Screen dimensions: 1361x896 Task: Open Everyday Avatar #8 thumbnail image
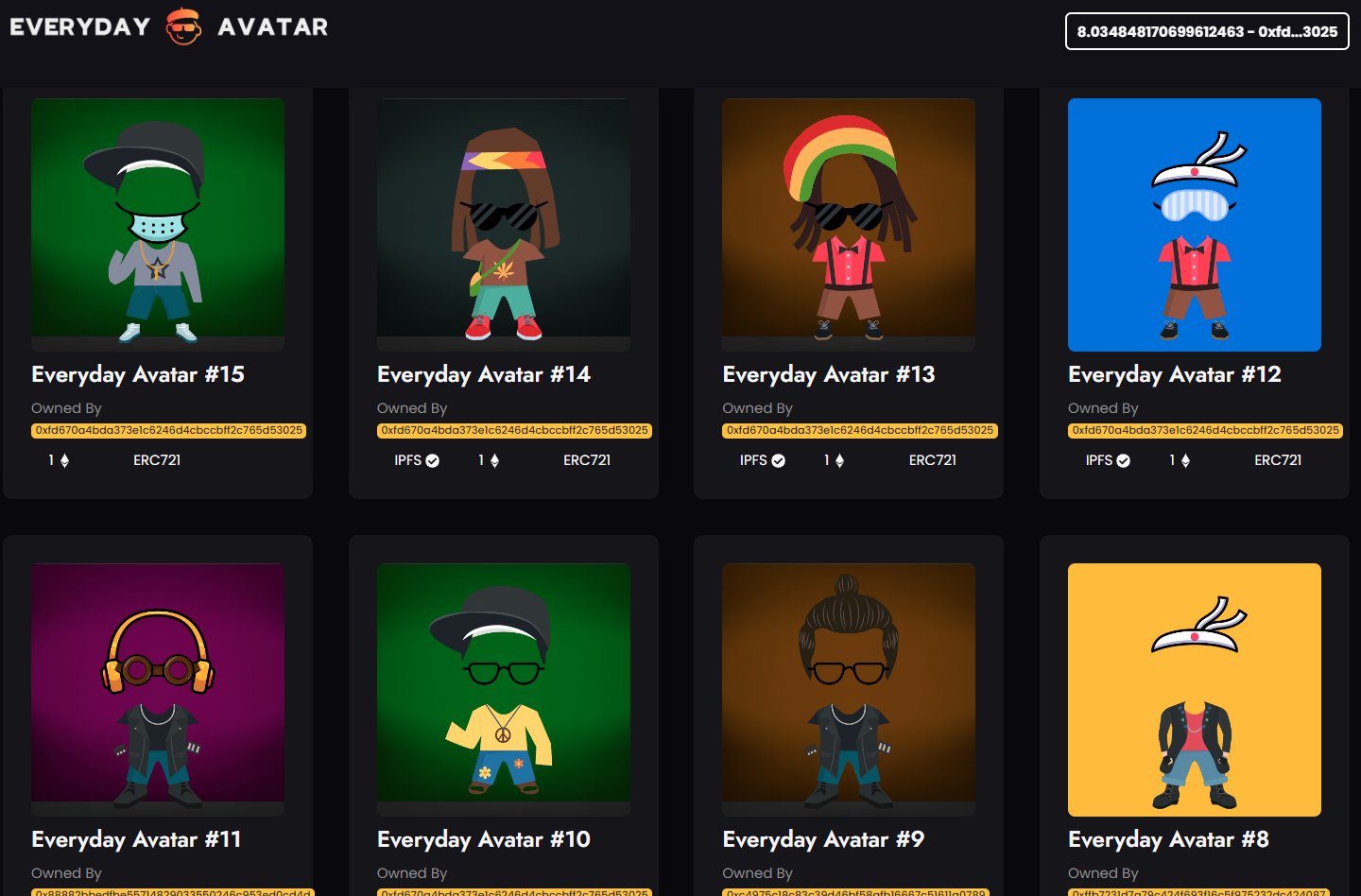point(1195,690)
